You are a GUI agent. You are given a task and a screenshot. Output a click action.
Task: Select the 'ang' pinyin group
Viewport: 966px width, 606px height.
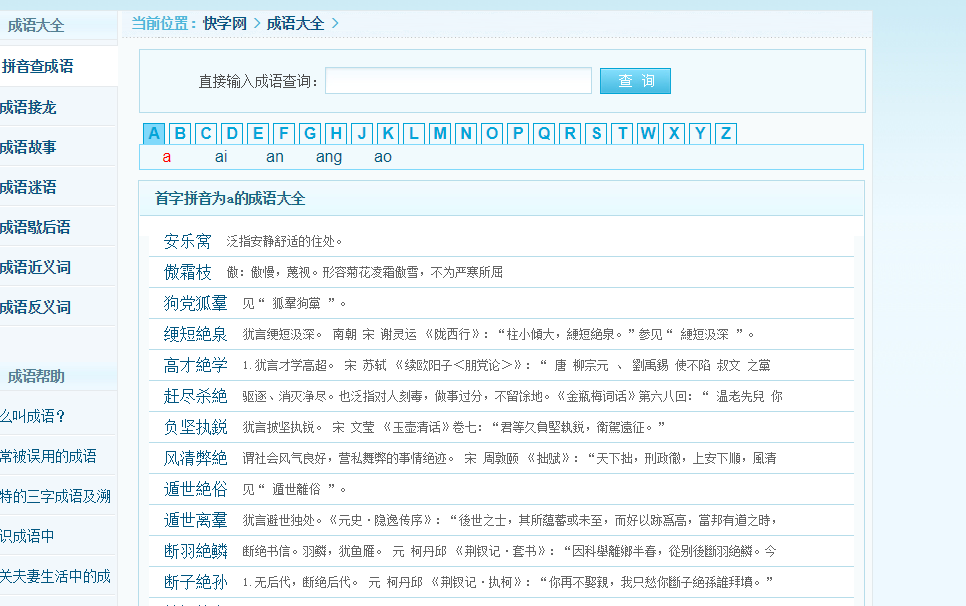tap(328, 157)
